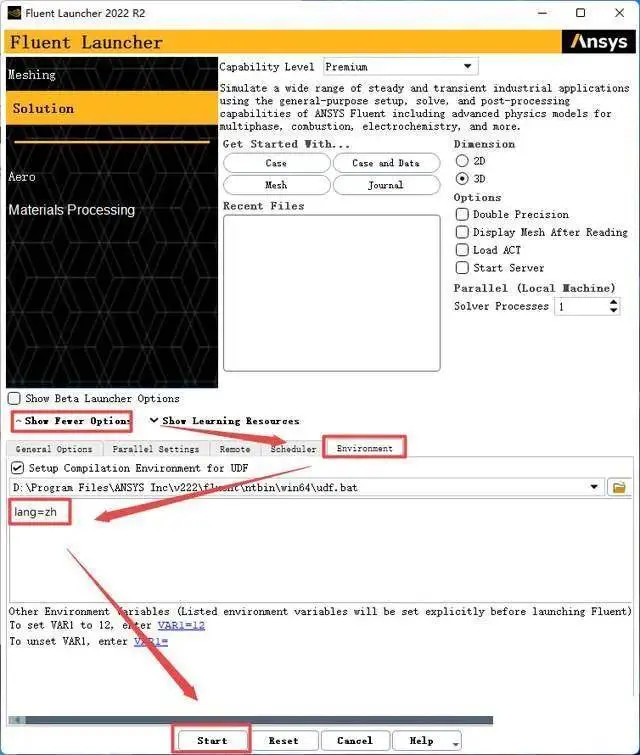Uncheck Setup Compilation Environment for UDF

pyautogui.click(x=17, y=468)
